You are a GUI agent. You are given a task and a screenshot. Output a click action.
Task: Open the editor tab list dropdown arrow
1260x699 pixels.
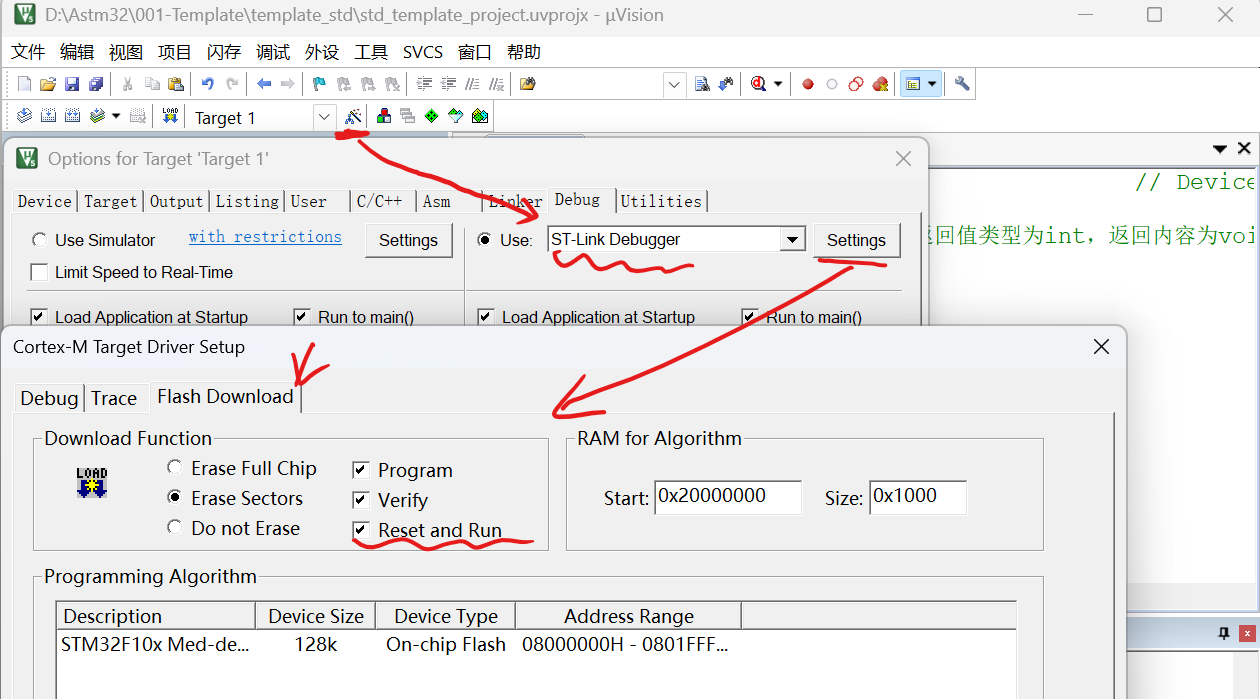[1220, 149]
